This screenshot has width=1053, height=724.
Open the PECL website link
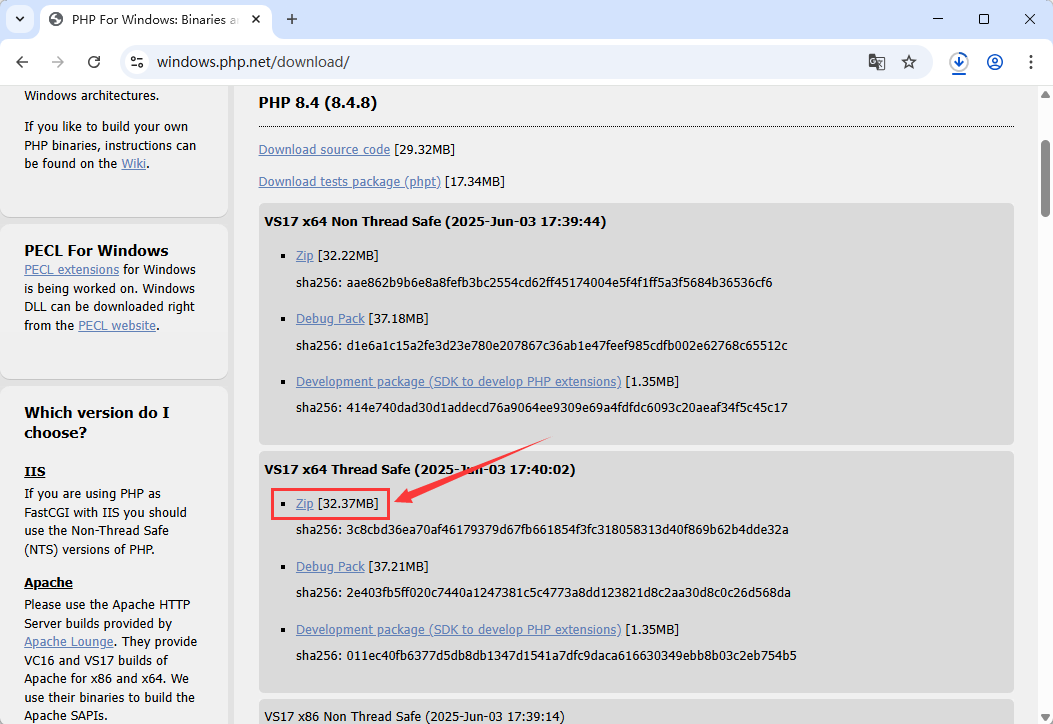(118, 326)
